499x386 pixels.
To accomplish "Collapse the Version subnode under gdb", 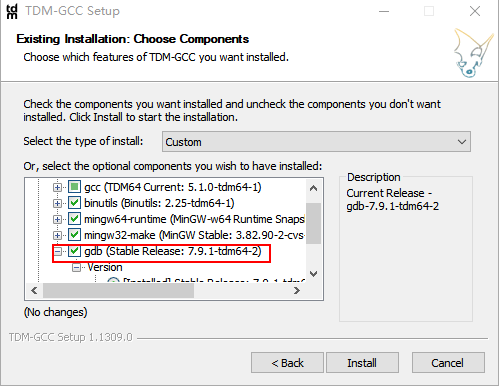I will click(x=76, y=267).
